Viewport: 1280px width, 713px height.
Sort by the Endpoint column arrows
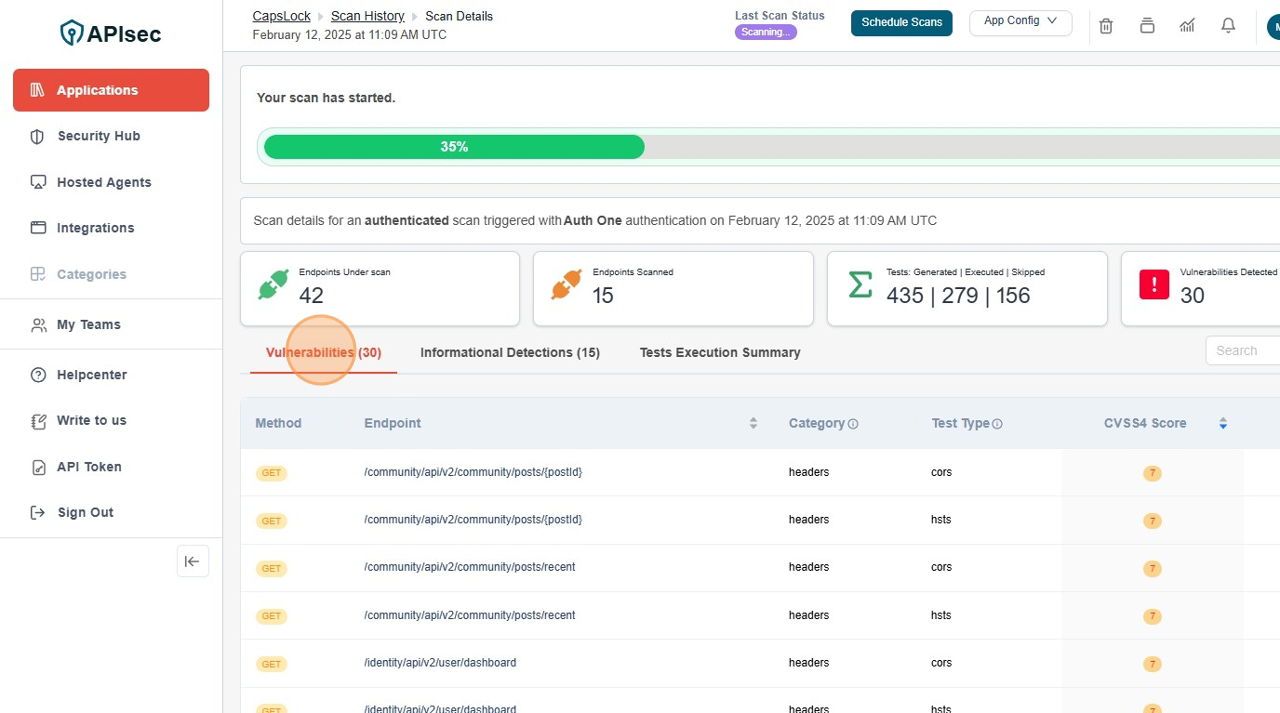tap(753, 424)
